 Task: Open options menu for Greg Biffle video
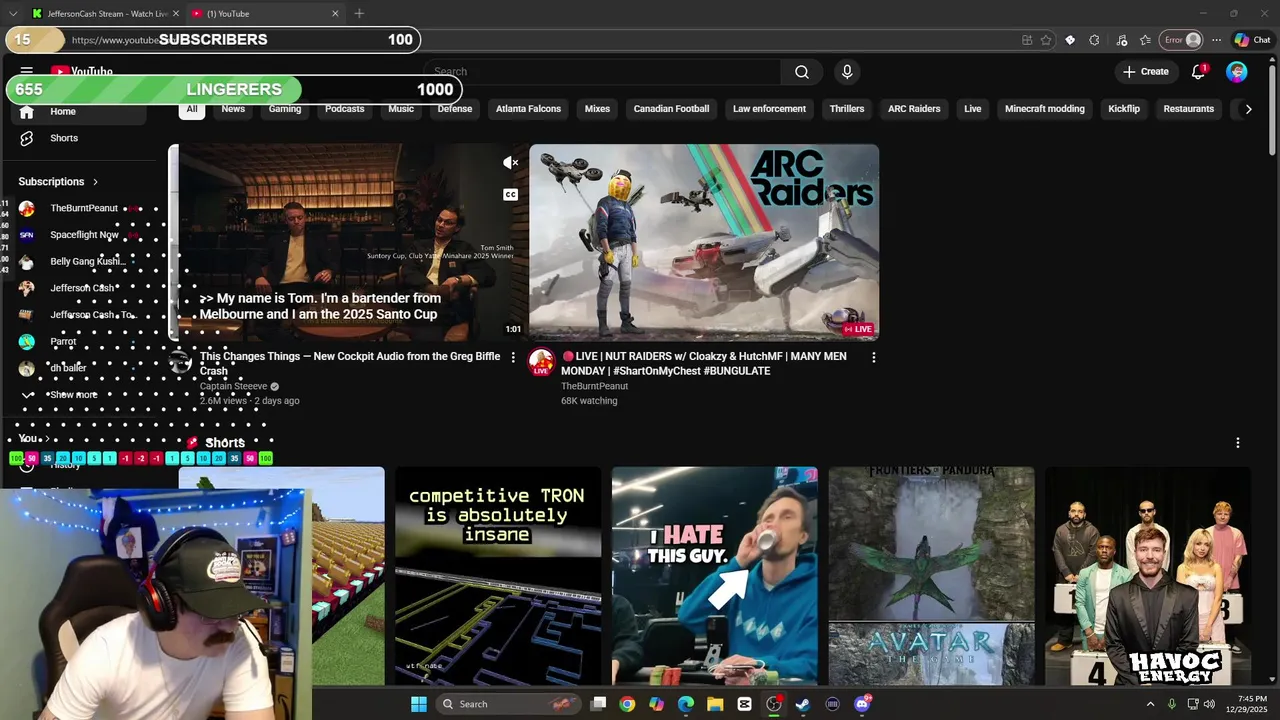click(513, 357)
